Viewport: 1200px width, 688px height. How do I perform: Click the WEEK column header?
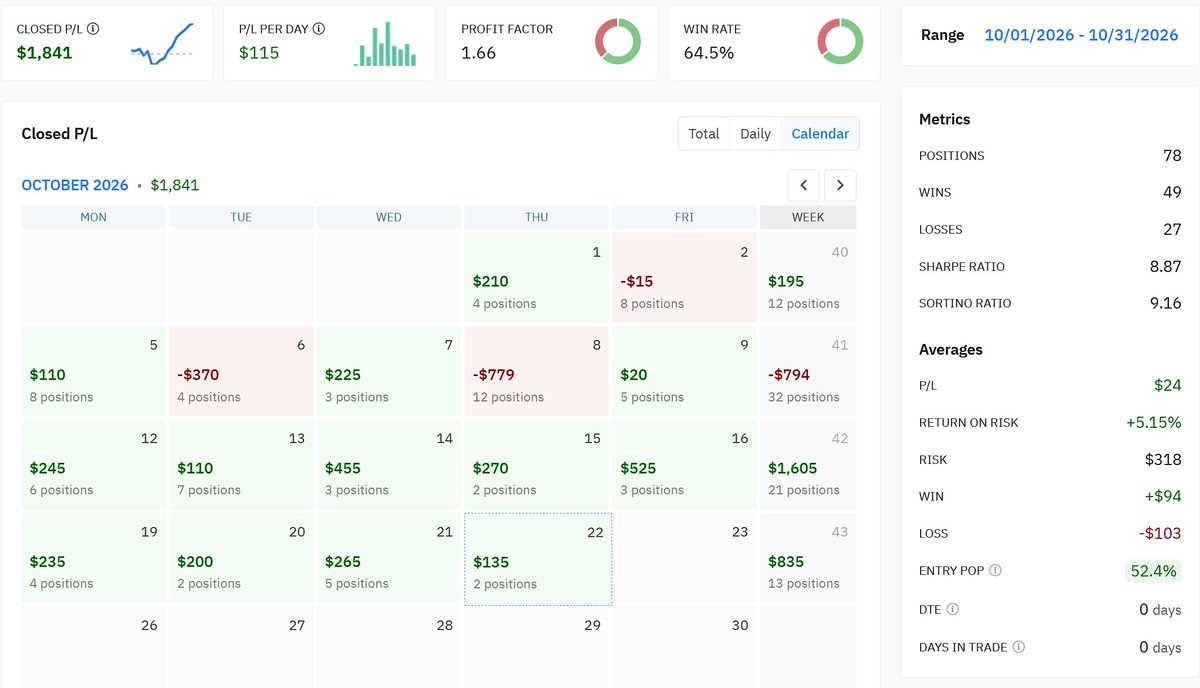pos(808,217)
